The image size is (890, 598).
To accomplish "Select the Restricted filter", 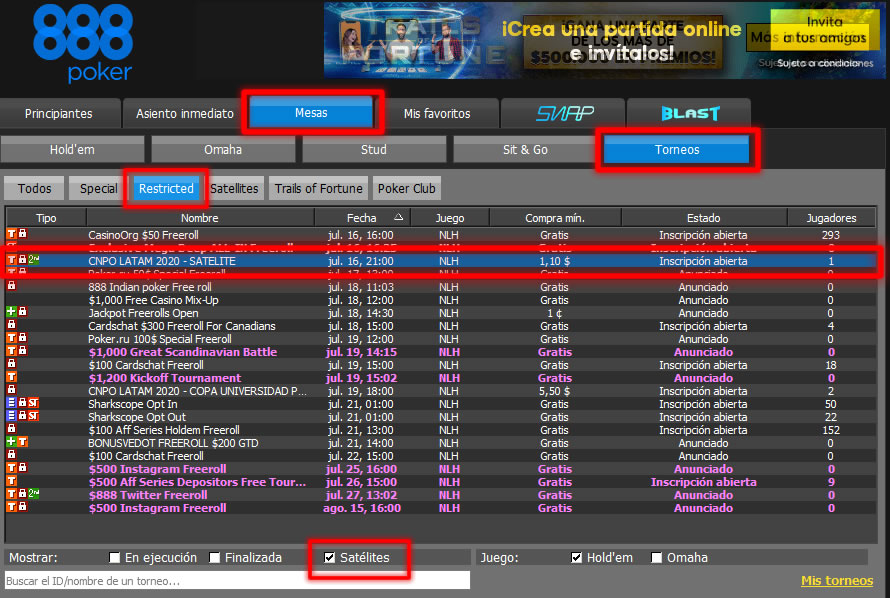I will click(166, 188).
